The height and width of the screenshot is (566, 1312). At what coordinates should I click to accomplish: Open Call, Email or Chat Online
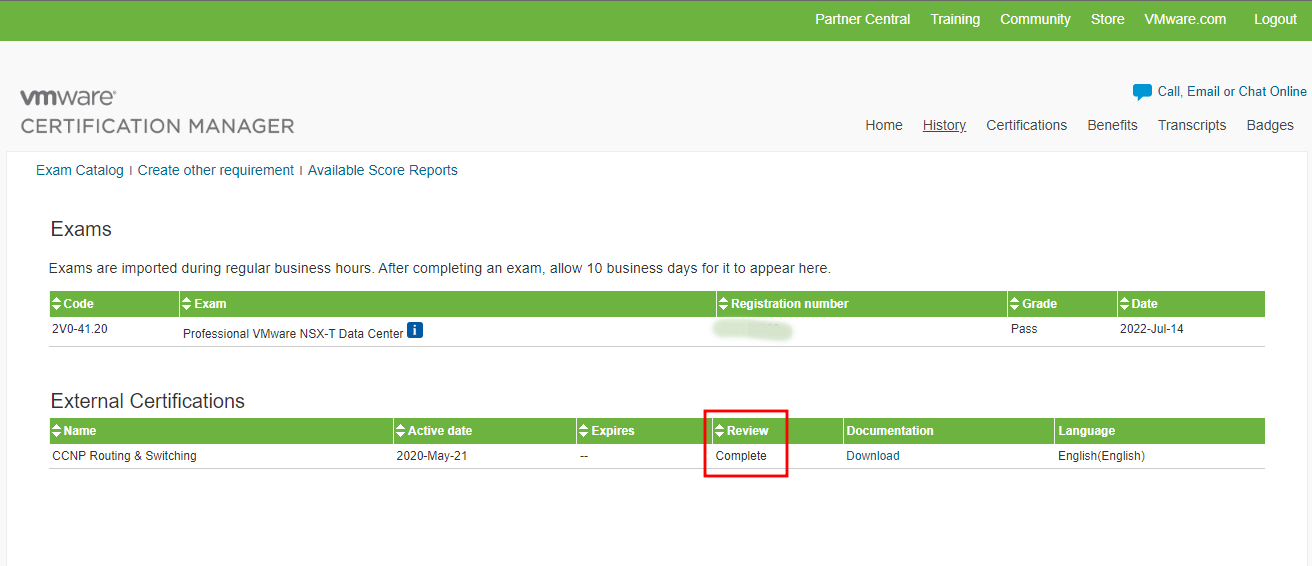(x=1232, y=91)
